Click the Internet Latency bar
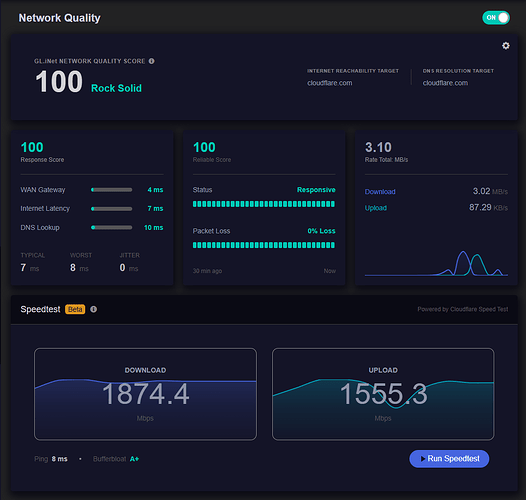 coord(111,209)
